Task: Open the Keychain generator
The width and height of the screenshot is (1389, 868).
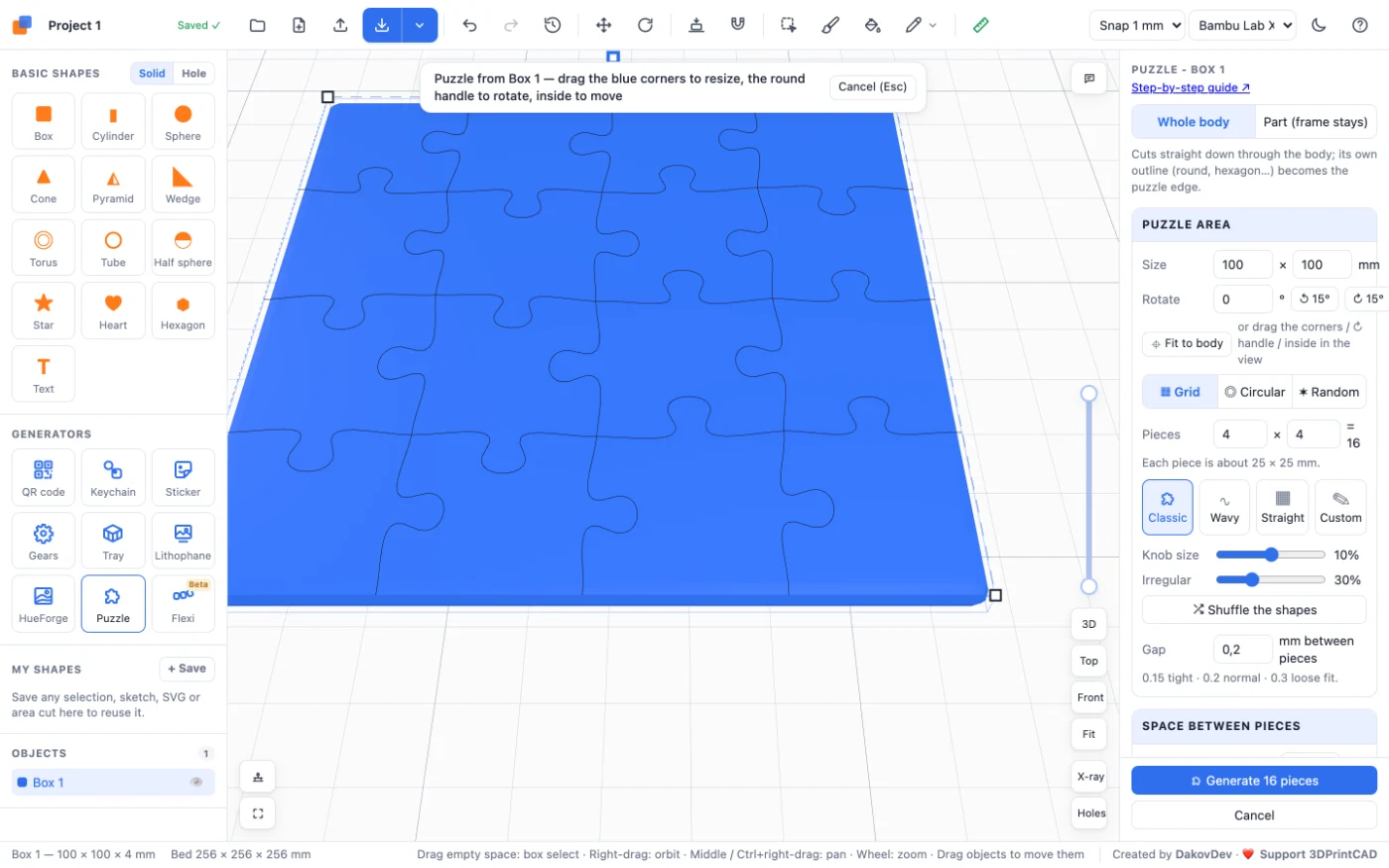Action: click(x=113, y=477)
